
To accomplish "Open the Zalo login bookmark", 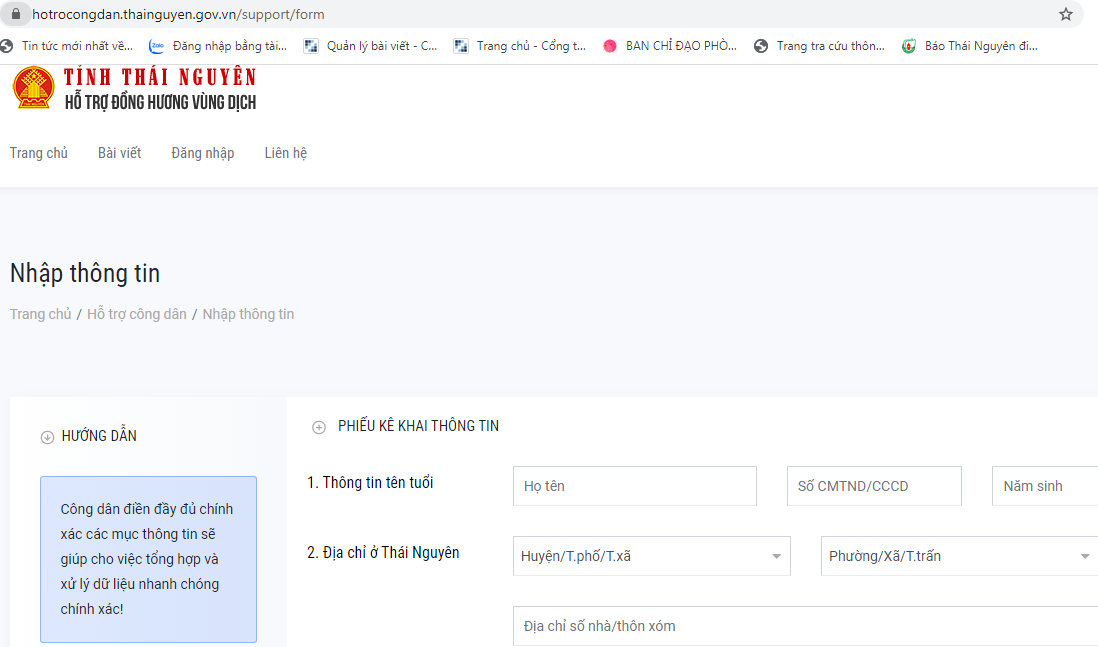I will tap(218, 46).
